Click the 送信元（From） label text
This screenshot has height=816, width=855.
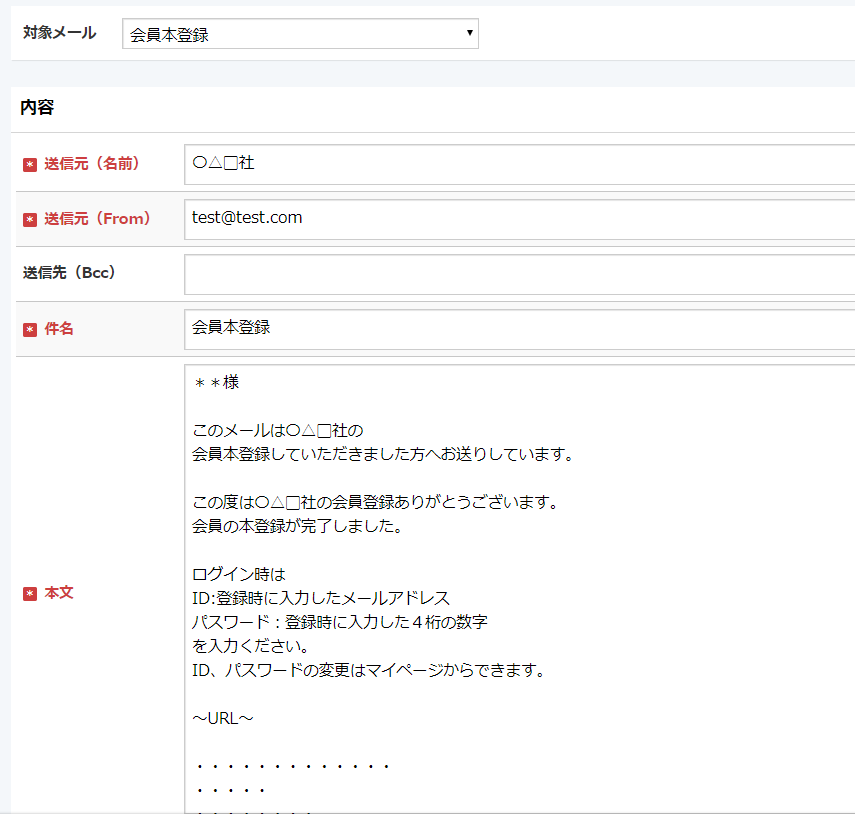click(97, 219)
